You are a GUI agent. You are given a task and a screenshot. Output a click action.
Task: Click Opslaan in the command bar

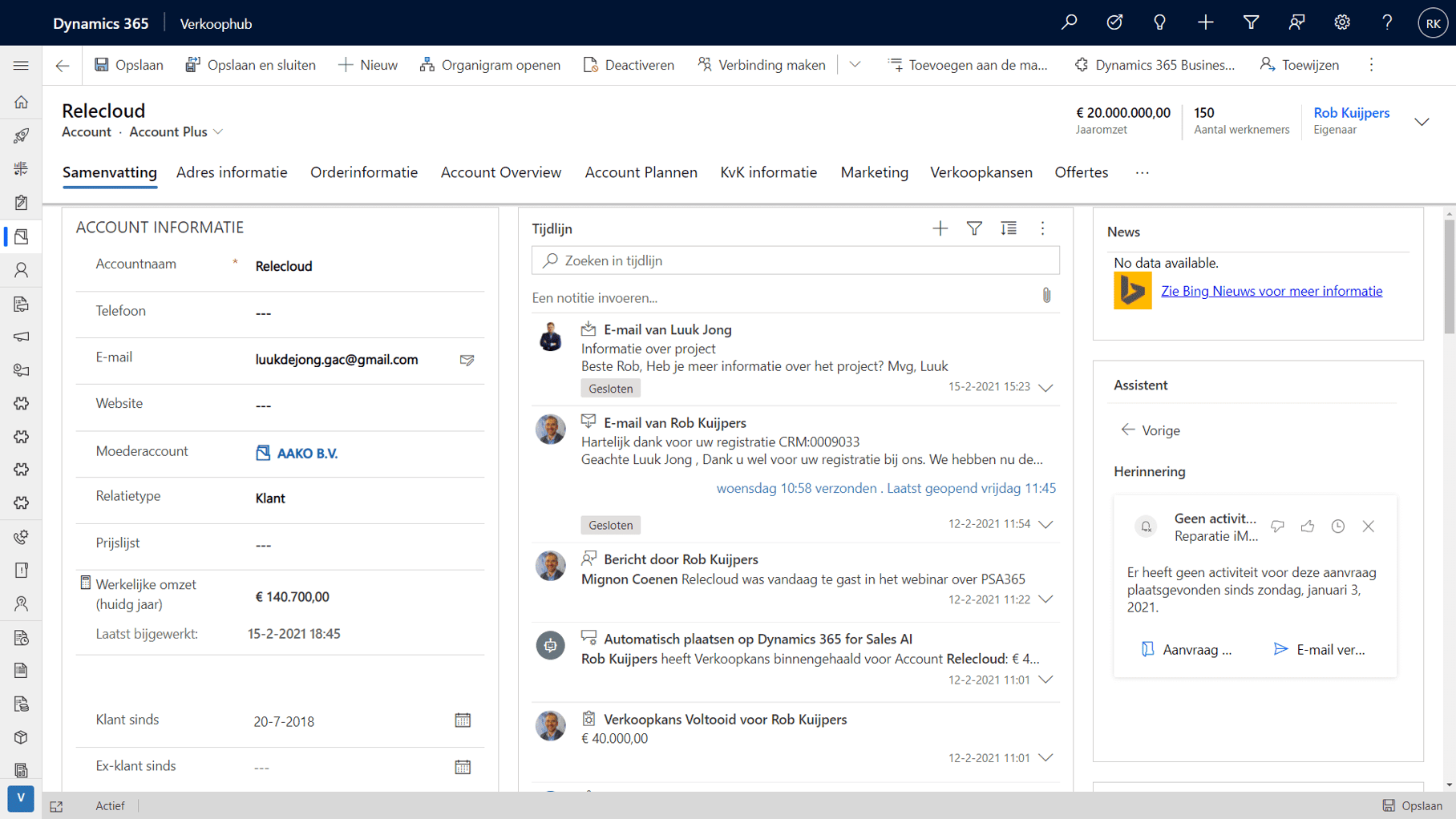(x=128, y=65)
